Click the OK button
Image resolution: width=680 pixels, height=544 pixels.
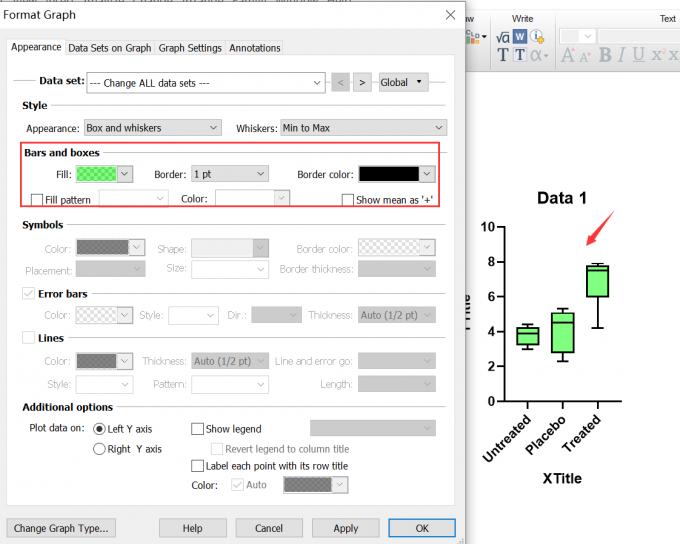tap(422, 528)
